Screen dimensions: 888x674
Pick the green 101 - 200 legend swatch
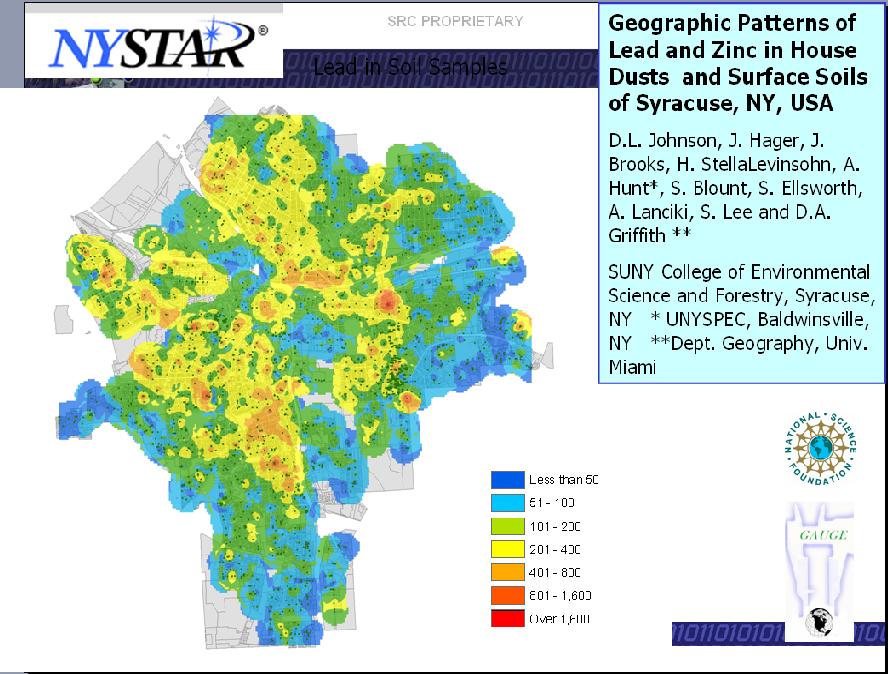pyautogui.click(x=506, y=526)
